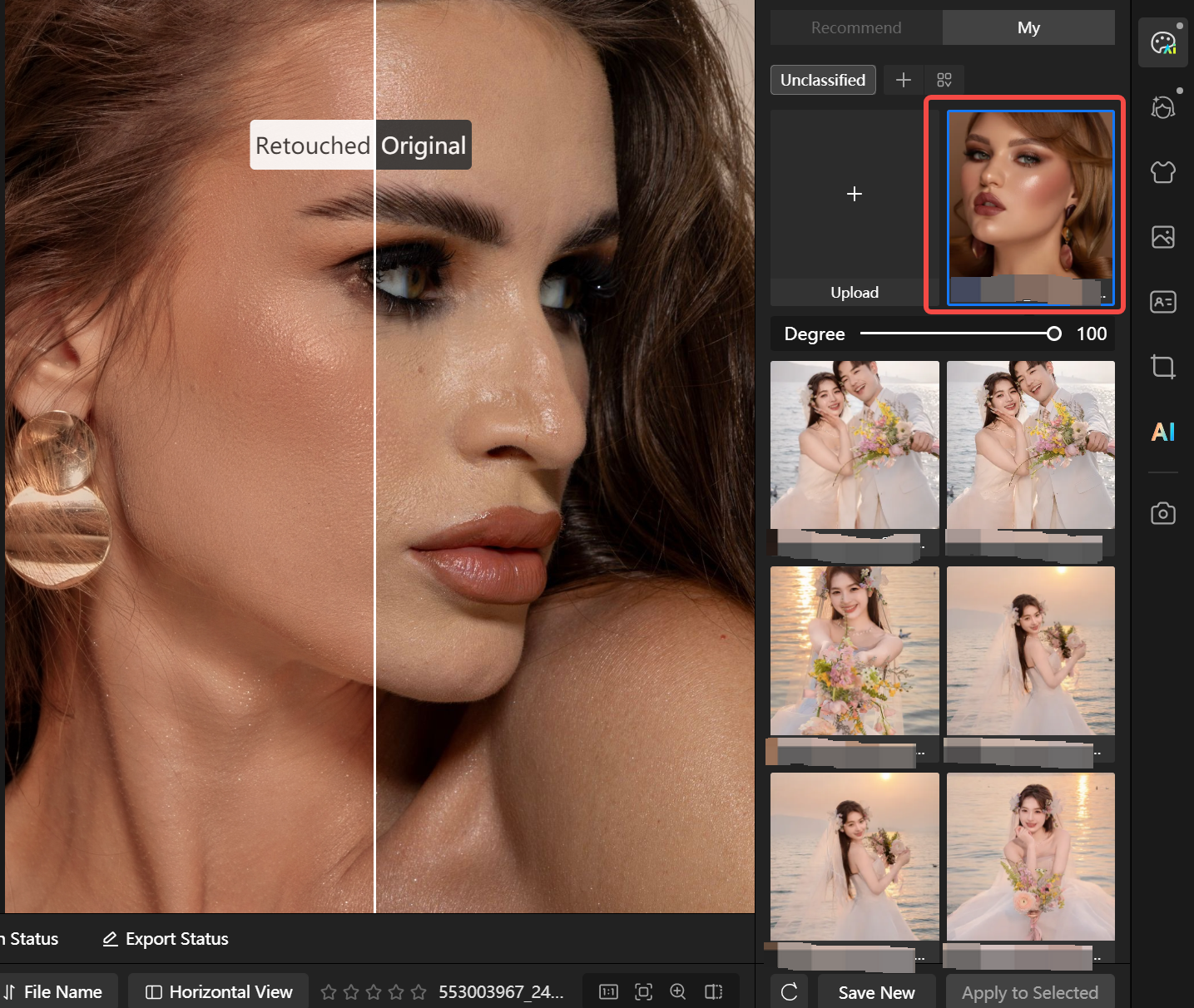Click the 1:1 actual size view icon
1194x1008 pixels.
click(608, 991)
